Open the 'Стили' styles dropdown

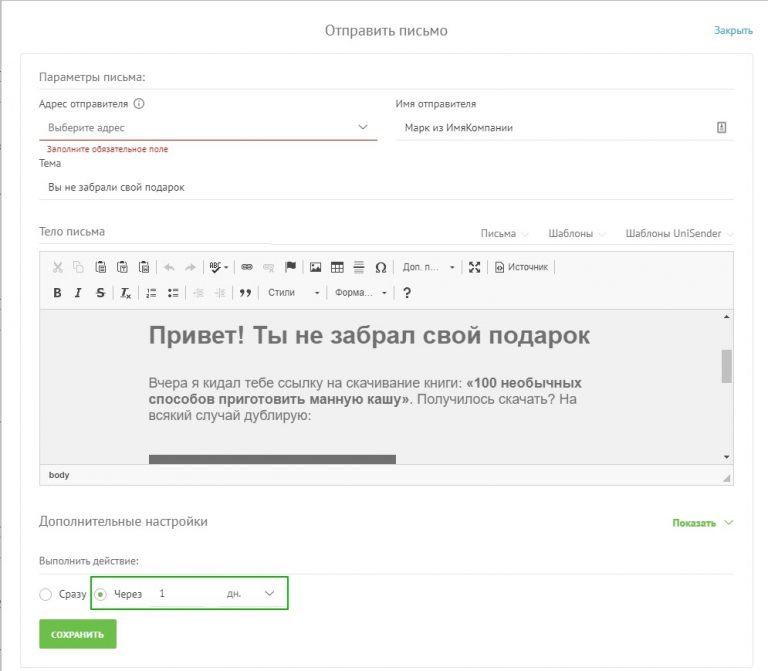(293, 293)
